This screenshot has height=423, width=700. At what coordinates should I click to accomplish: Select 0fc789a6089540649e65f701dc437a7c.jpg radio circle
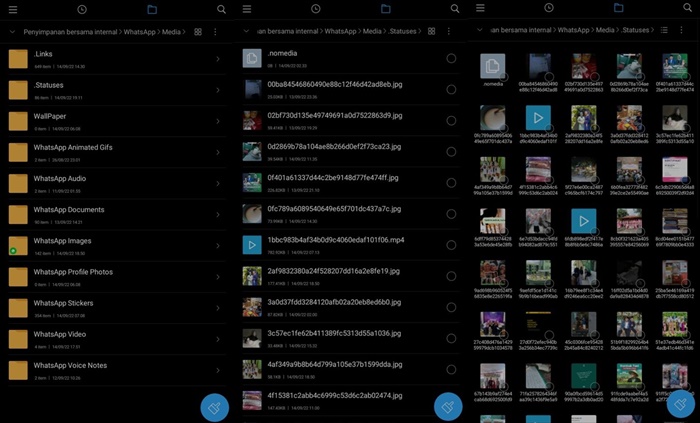pos(451,214)
